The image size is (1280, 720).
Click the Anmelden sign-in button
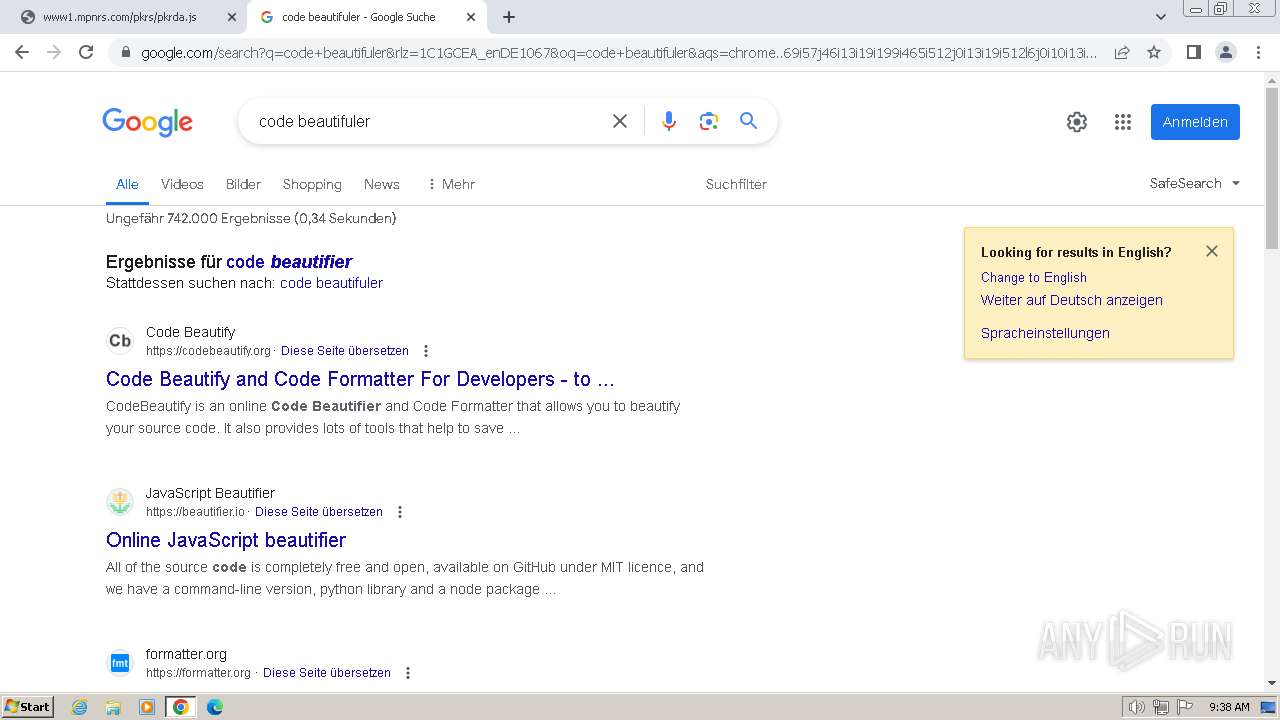point(1195,122)
